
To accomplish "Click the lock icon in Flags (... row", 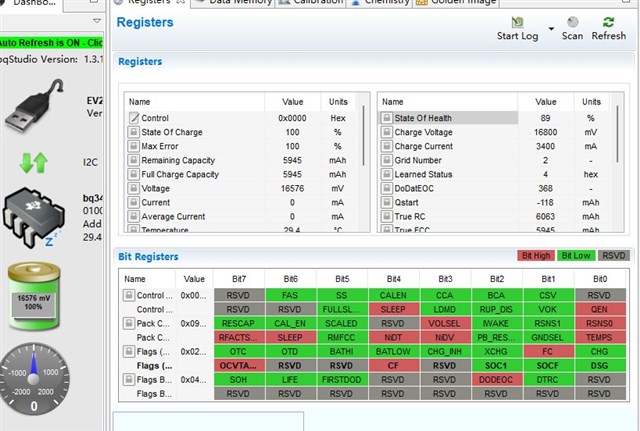I will tap(129, 351).
